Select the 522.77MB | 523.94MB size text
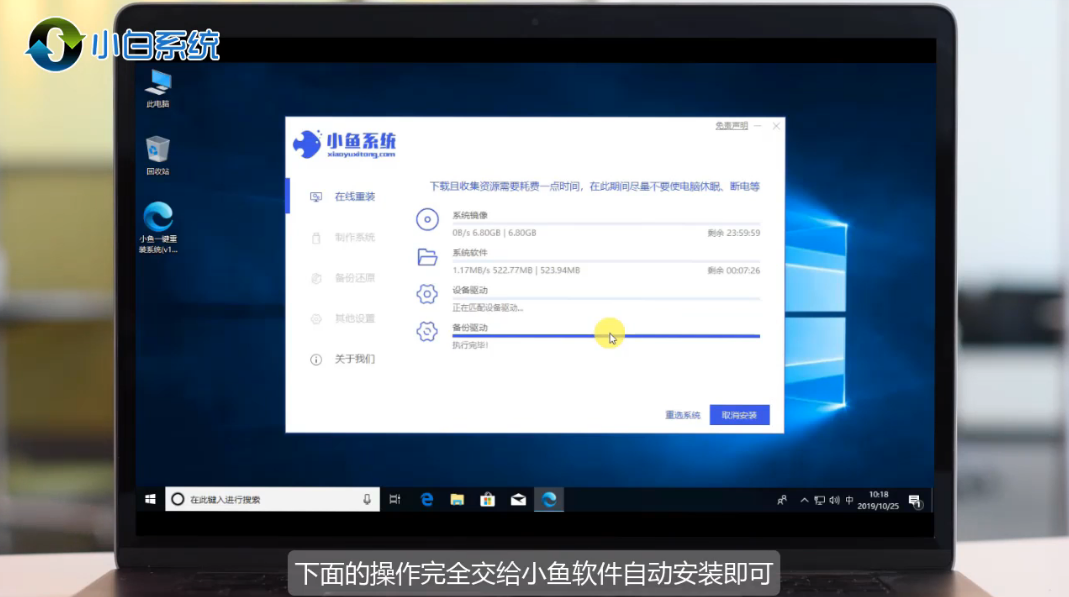Image resolution: width=1069 pixels, height=597 pixels. click(536, 271)
